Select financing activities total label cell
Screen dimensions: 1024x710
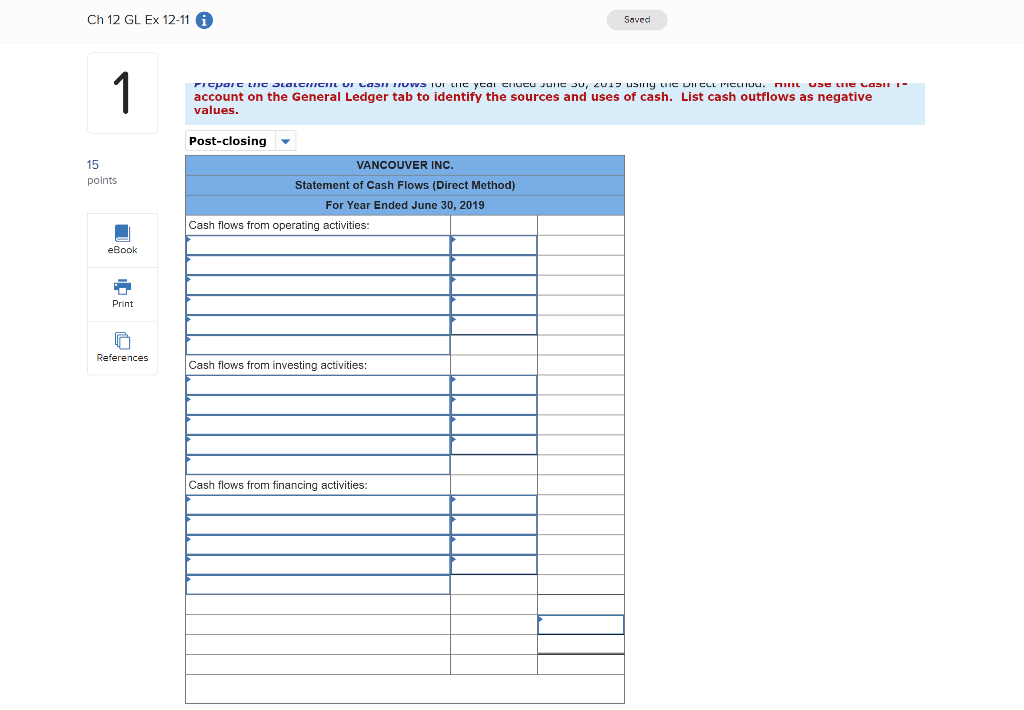tap(318, 585)
